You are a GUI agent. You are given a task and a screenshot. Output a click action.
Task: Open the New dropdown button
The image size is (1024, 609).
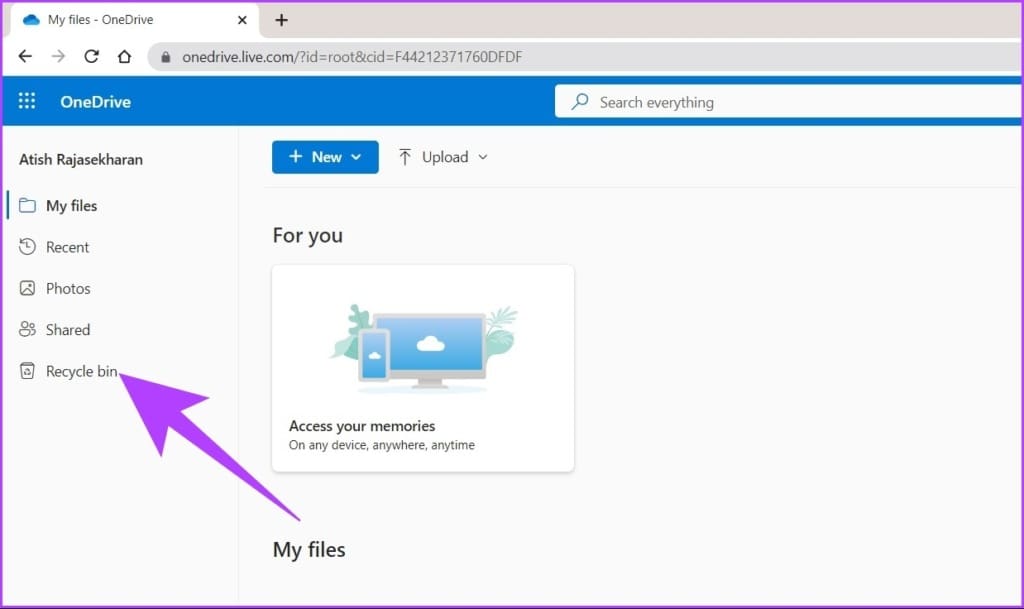pos(325,157)
